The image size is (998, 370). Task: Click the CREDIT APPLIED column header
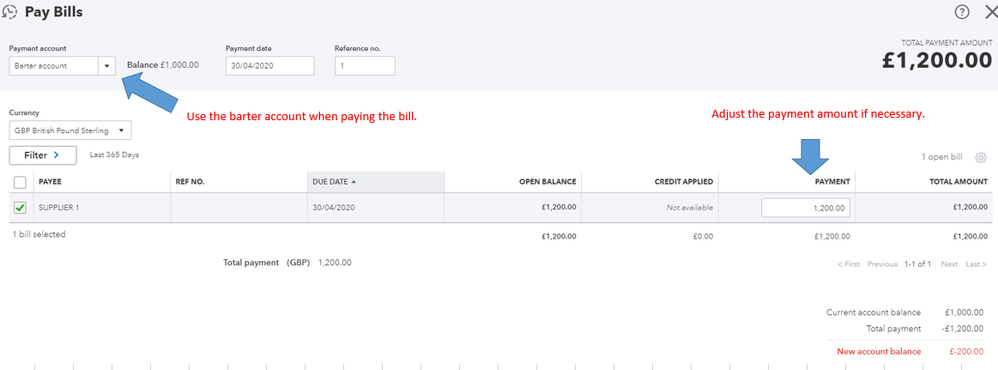click(x=684, y=181)
